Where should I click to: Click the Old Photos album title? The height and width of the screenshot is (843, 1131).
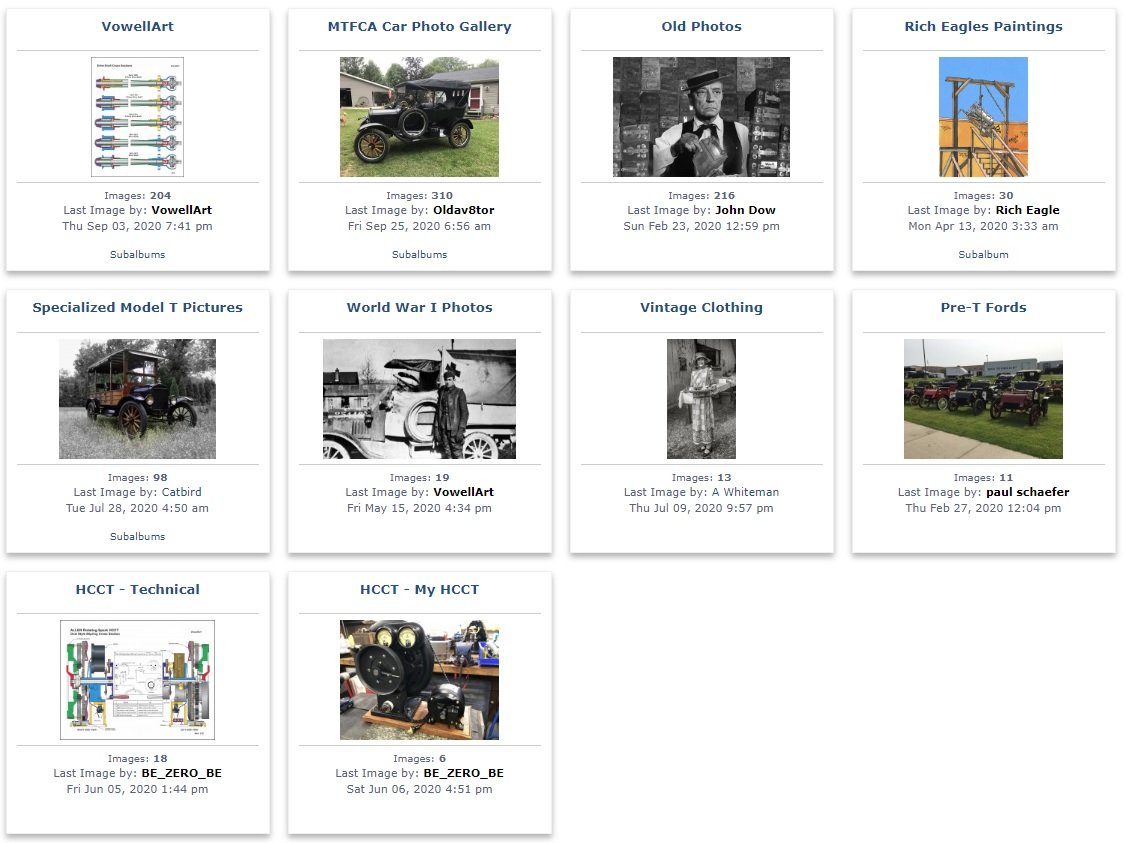(x=701, y=27)
